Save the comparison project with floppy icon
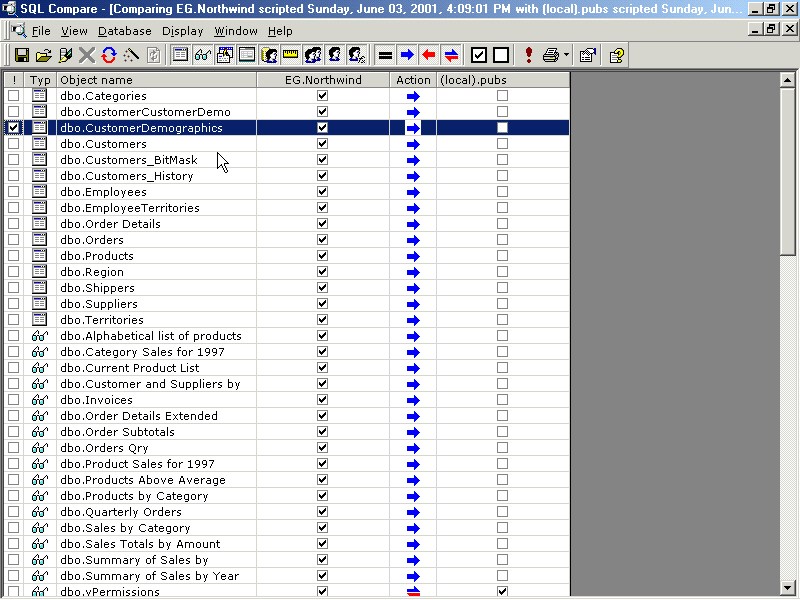This screenshot has height=600, width=800. pos(22,55)
